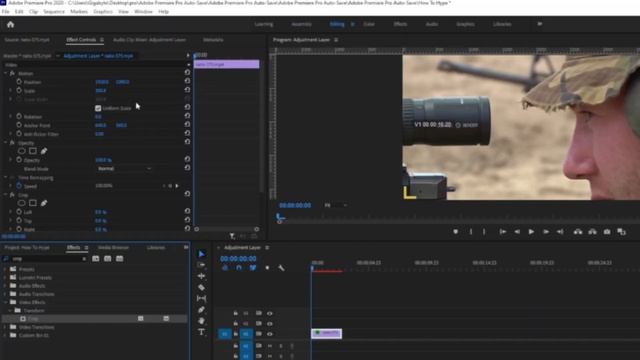The width and height of the screenshot is (640, 360).
Task: Expand Audio Effects folder
Action: (x=5, y=286)
